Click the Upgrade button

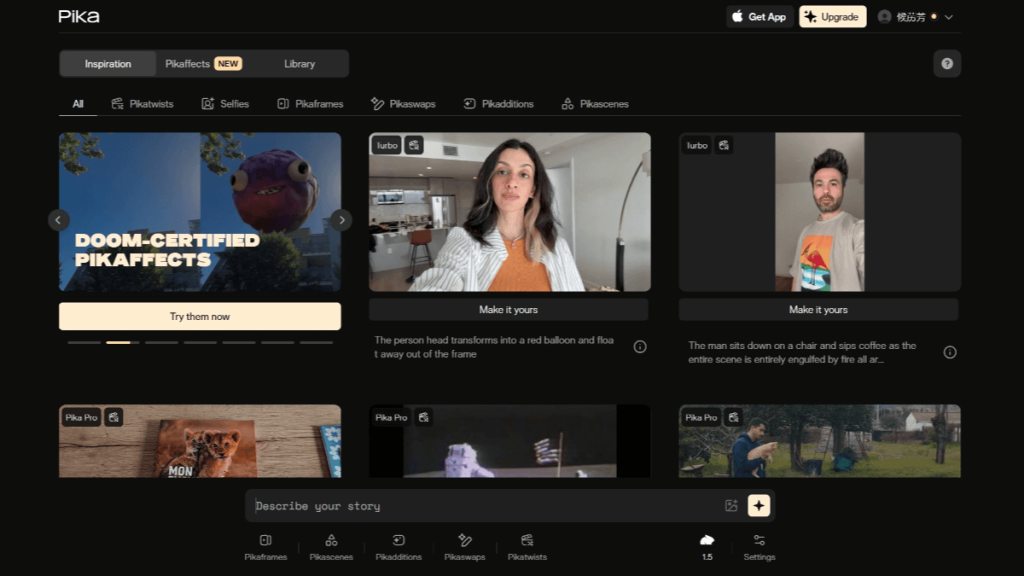[x=832, y=17]
